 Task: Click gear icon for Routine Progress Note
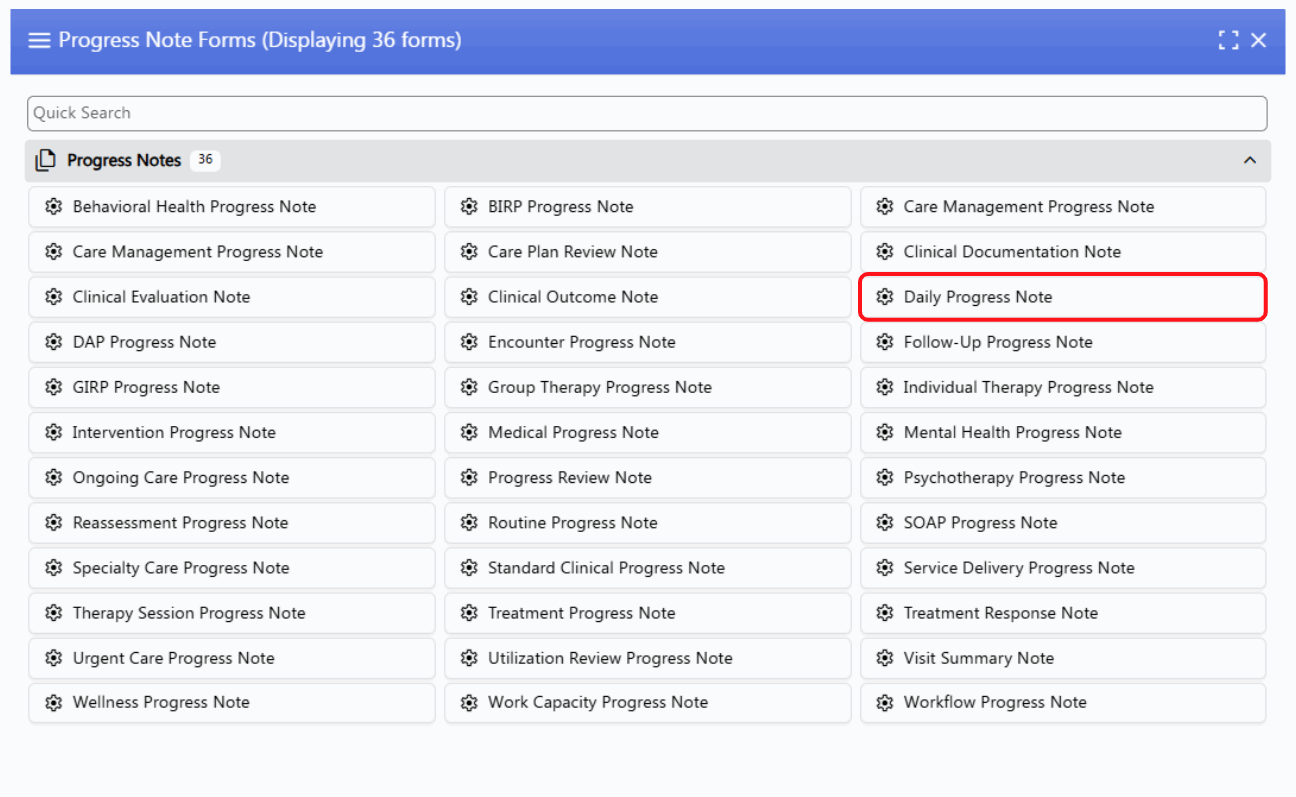[x=469, y=523]
